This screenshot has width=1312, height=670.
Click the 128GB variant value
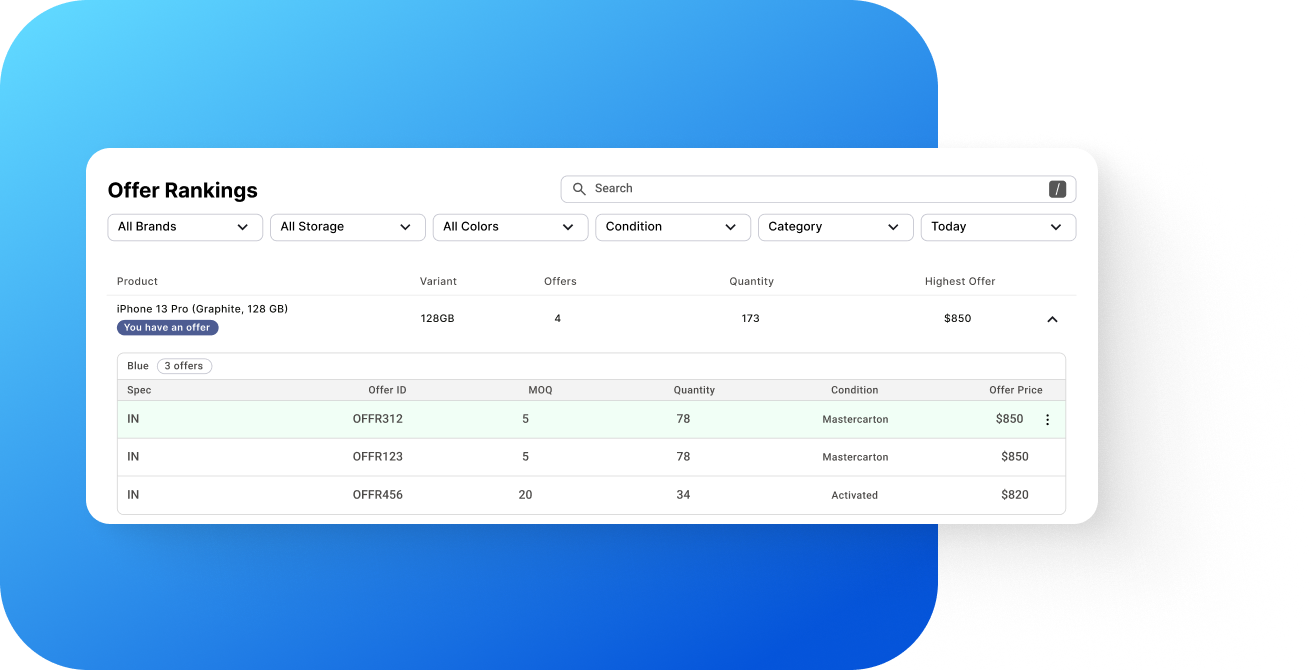(x=437, y=319)
